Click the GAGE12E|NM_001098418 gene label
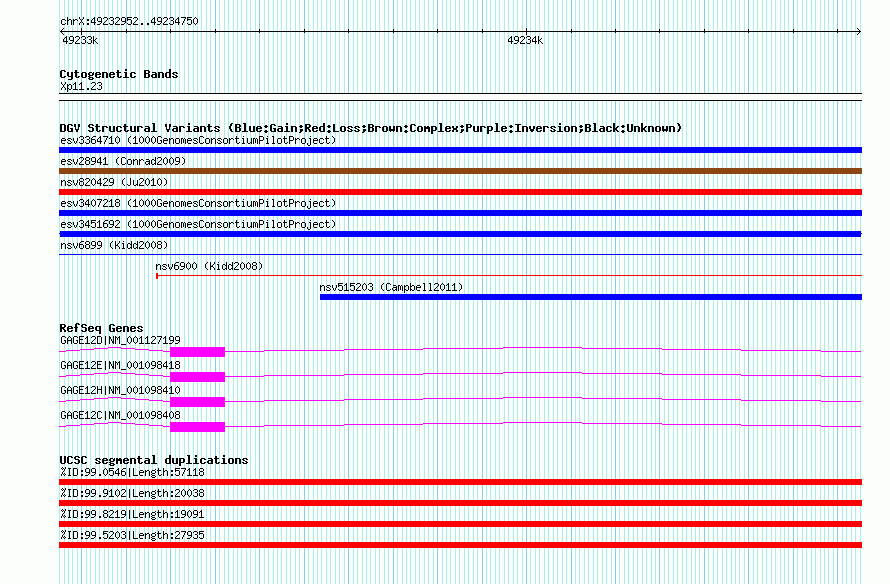 coord(120,365)
